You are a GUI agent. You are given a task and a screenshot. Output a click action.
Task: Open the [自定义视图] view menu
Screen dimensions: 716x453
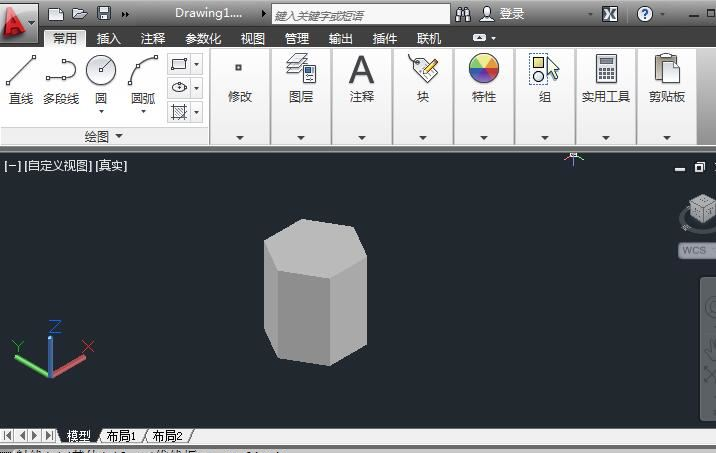[x=58, y=165]
